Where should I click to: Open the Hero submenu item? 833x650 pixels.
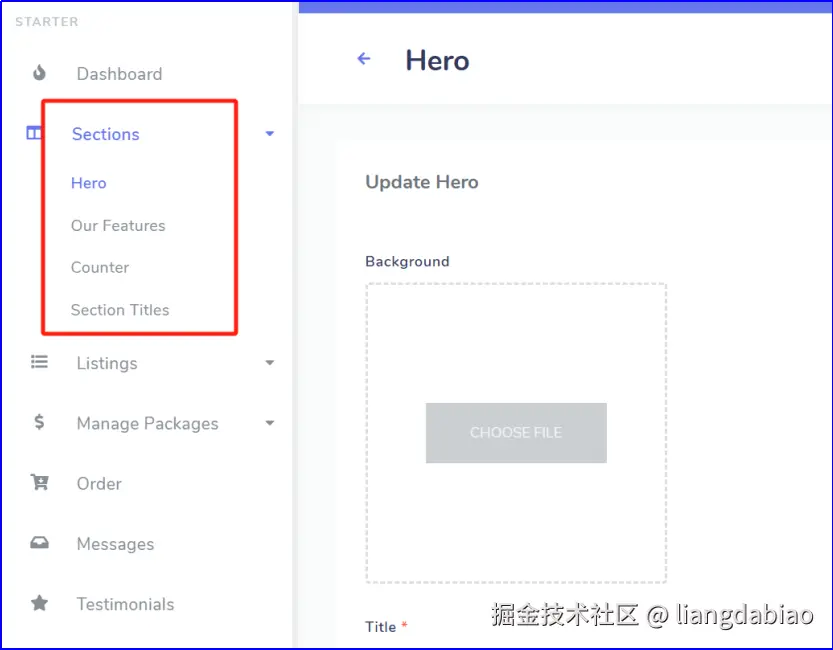tap(89, 183)
